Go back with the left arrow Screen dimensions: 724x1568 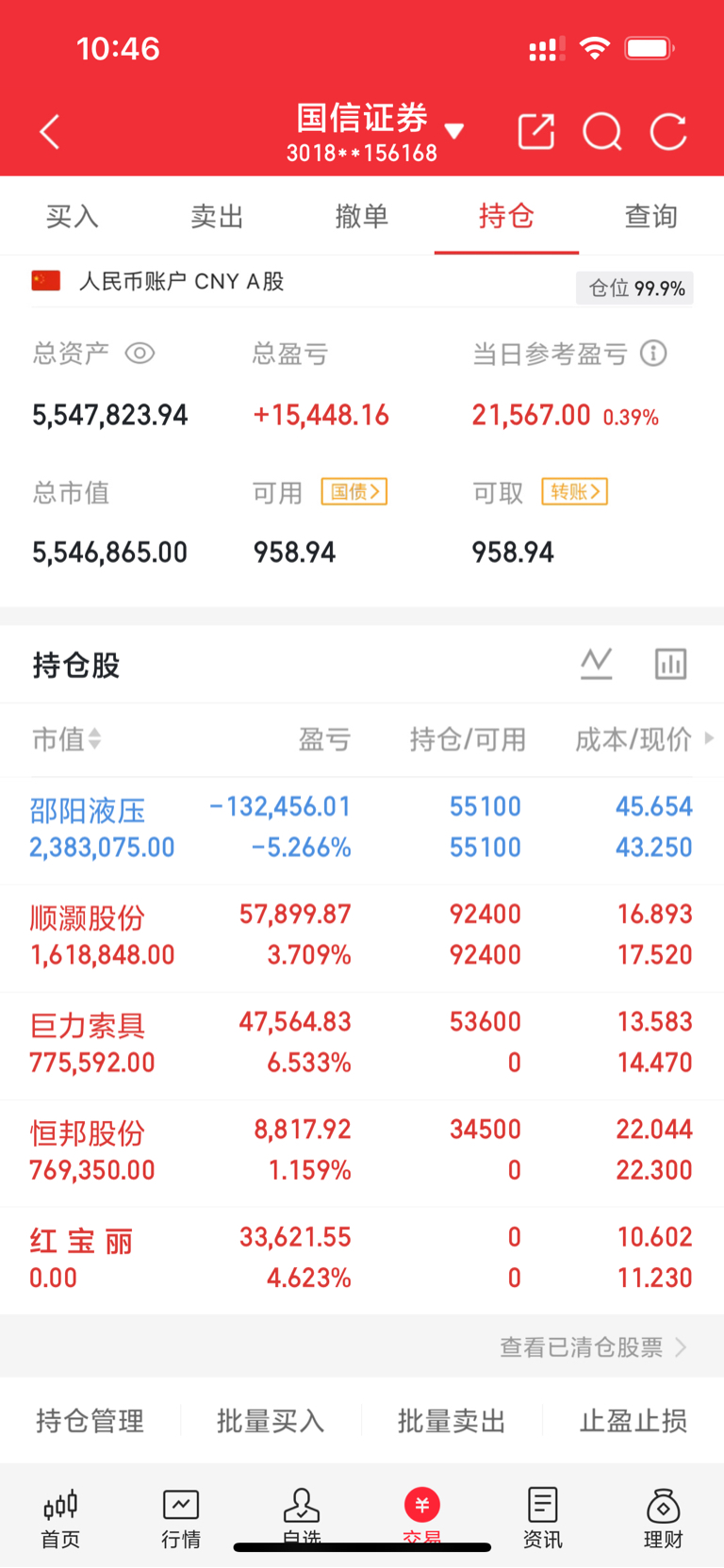(50, 132)
